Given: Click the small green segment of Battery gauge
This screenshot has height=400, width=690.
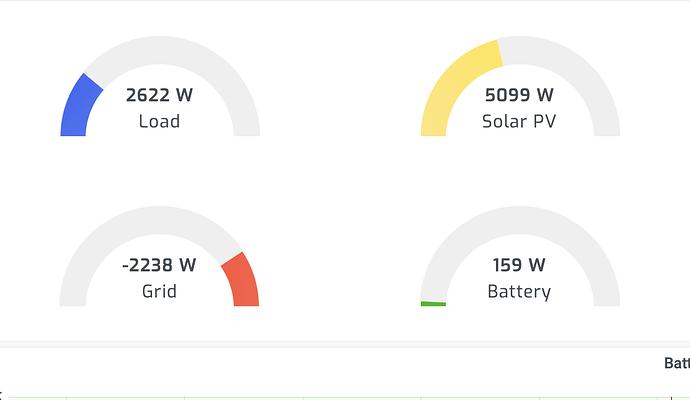Looking at the screenshot, I should pyautogui.click(x=433, y=304).
